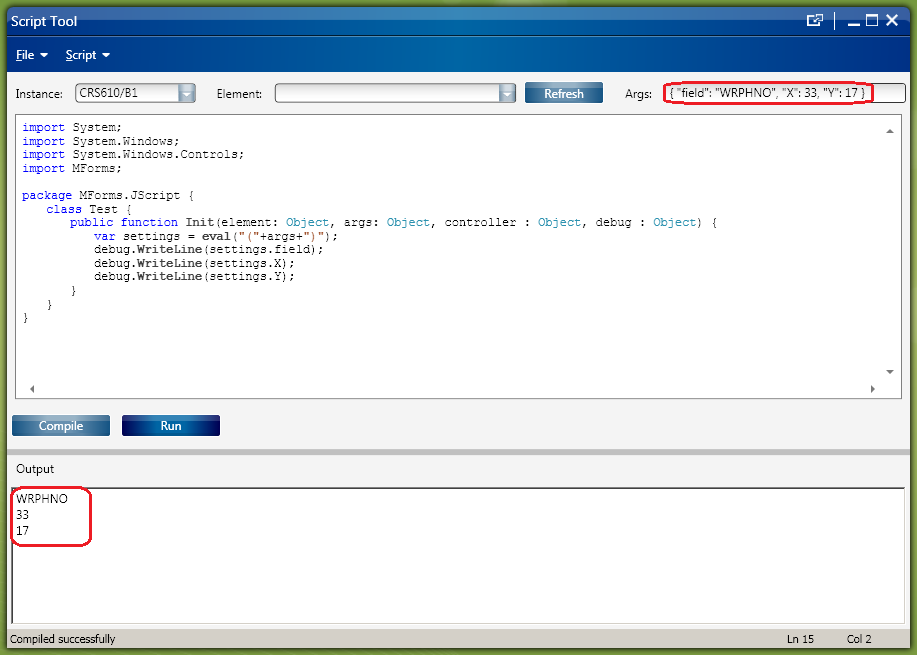
Task: Run the script with Run button
Action: (171, 426)
